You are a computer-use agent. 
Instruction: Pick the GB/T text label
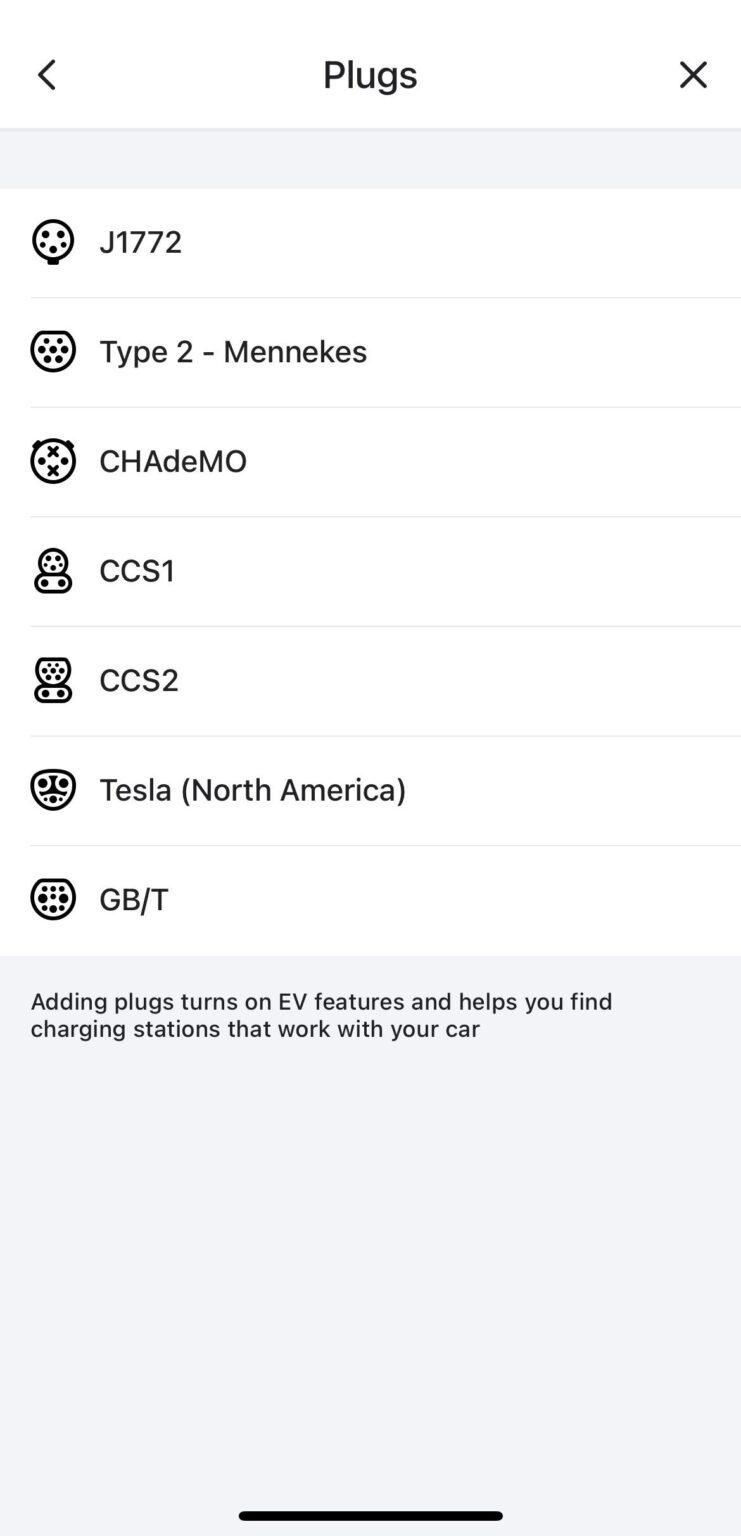pyautogui.click(x=134, y=899)
